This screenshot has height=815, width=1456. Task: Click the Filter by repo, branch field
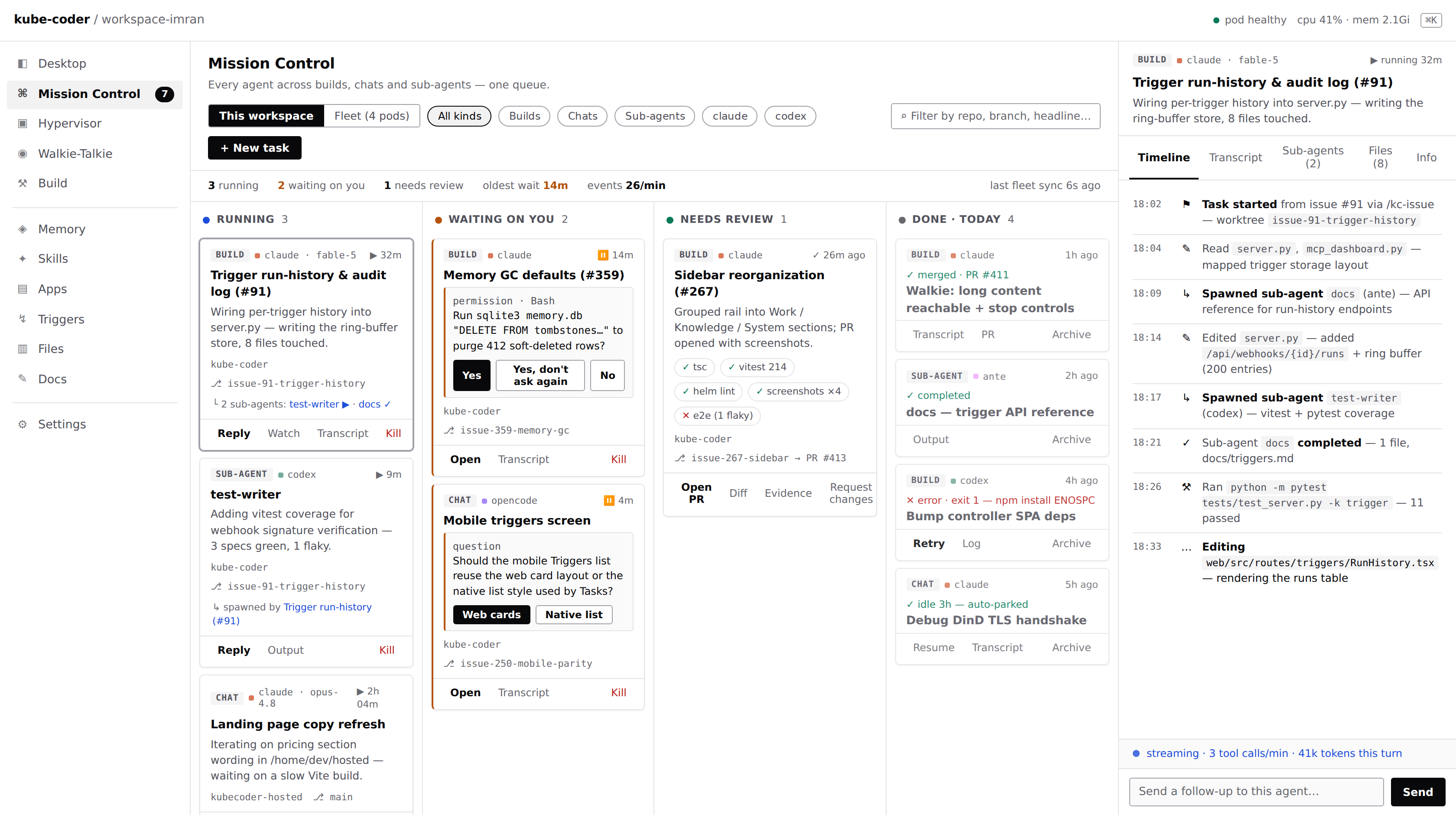tap(995, 116)
